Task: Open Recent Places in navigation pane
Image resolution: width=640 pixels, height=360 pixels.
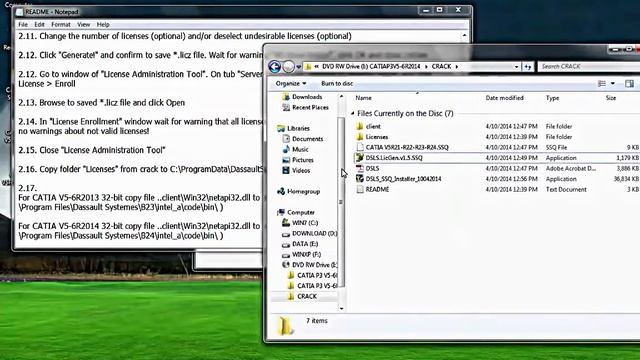Action: pyautogui.click(x=310, y=107)
